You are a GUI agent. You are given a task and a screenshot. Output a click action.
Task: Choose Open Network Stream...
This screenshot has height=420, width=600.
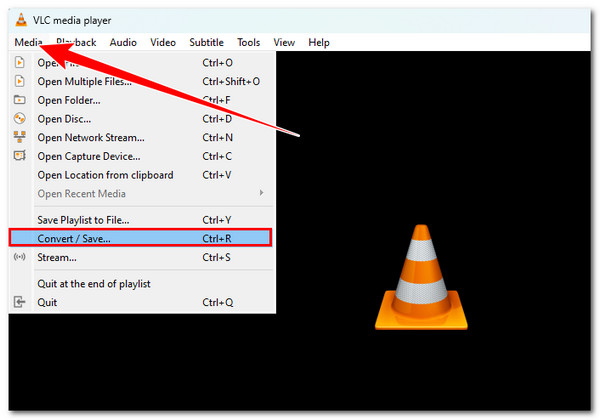click(x=142, y=138)
